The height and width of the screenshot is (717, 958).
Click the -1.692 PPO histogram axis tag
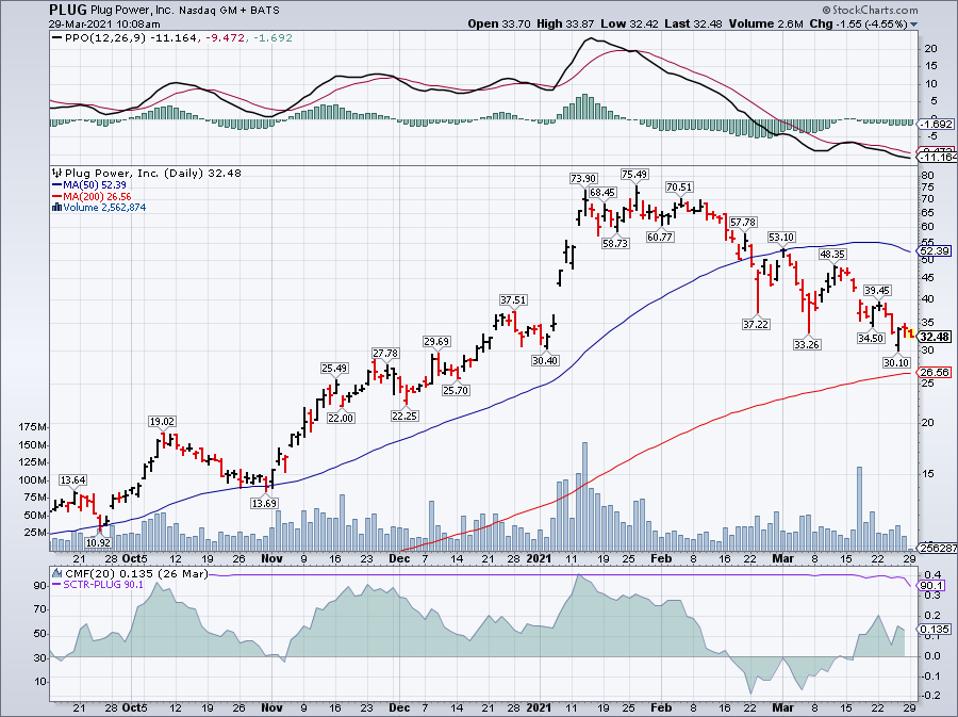click(x=937, y=124)
